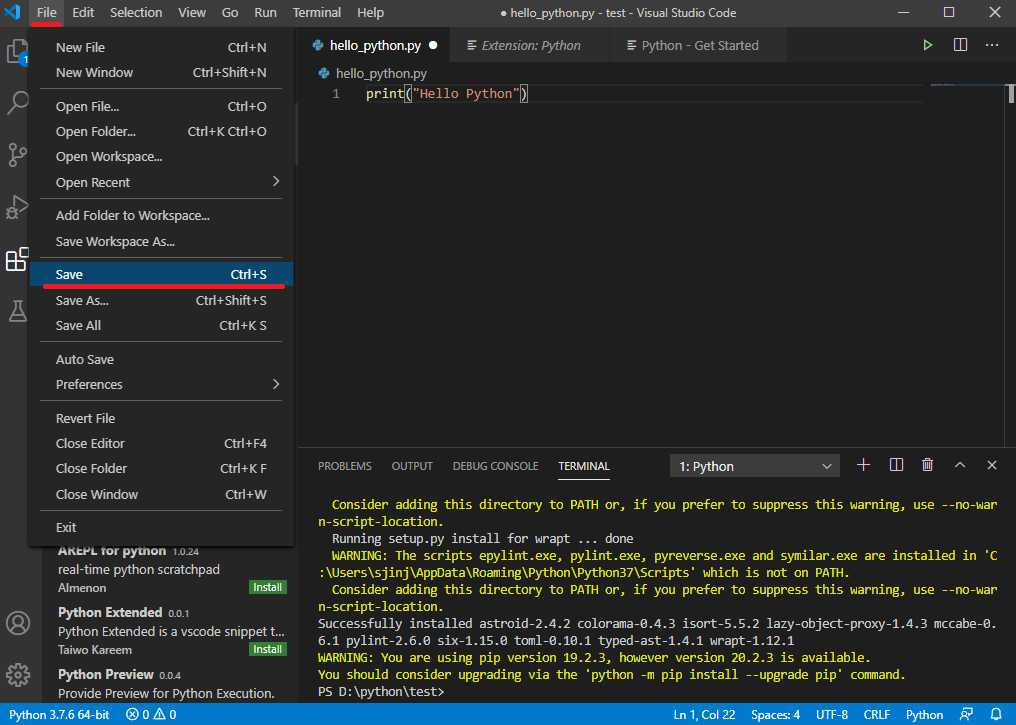Viewport: 1016px width, 725px height.
Task: Choose Save All menu entry
Action: (161, 325)
